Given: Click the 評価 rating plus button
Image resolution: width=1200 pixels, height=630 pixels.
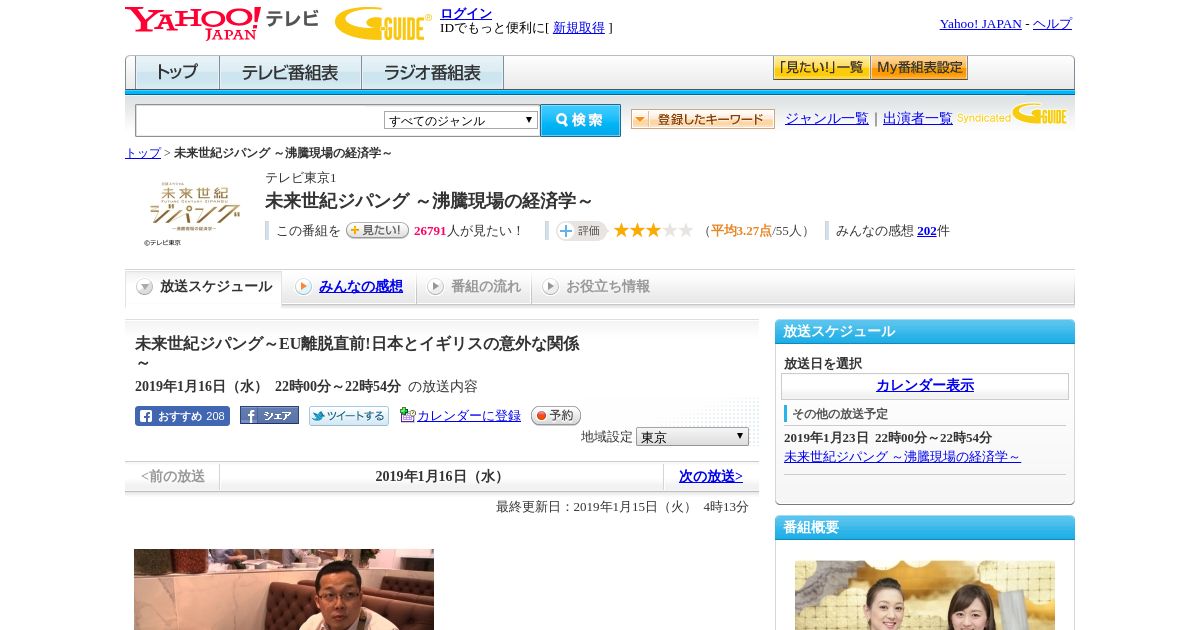Looking at the screenshot, I should pyautogui.click(x=581, y=231).
